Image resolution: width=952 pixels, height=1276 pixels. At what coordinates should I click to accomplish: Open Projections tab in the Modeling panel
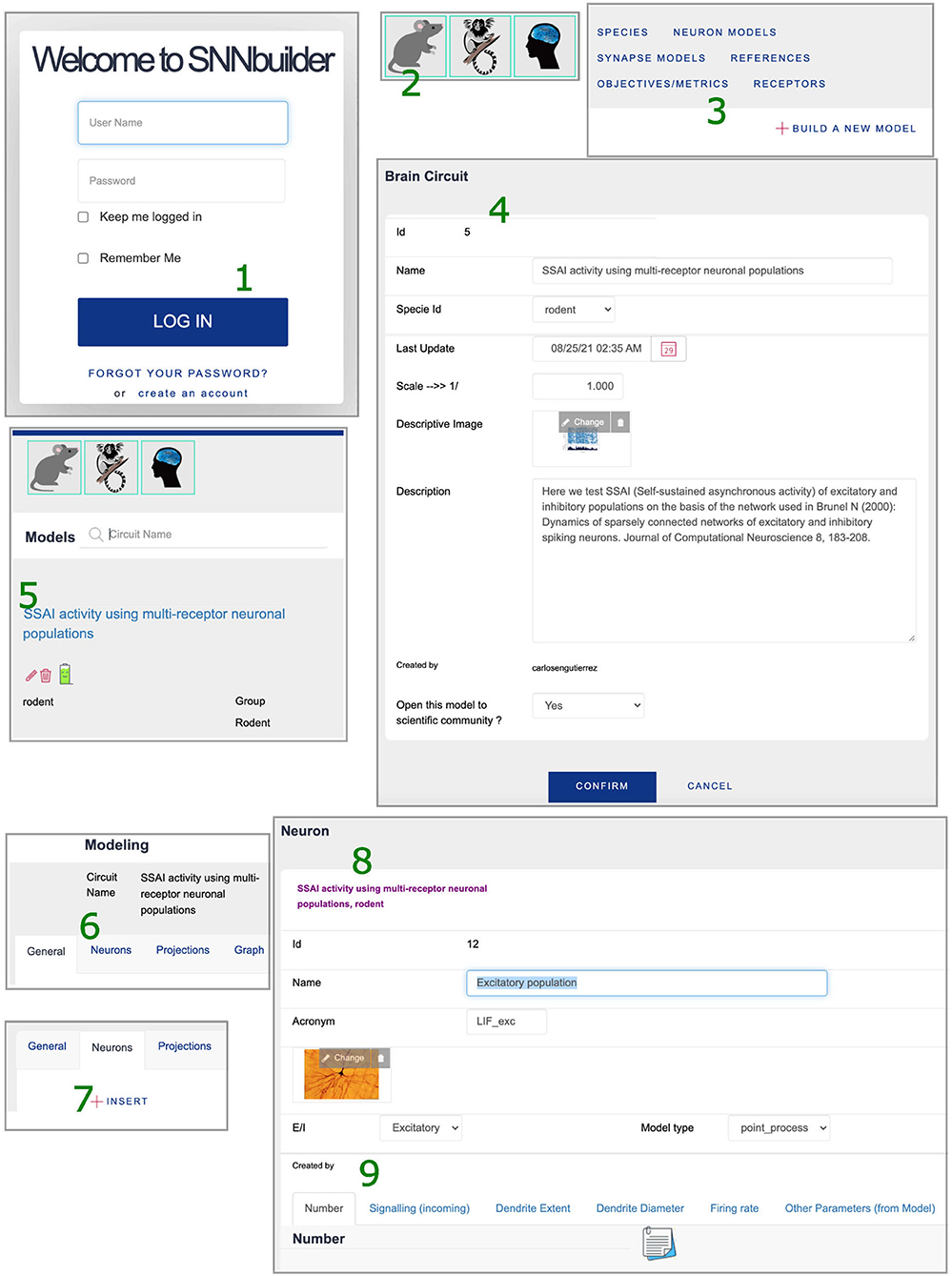183,950
